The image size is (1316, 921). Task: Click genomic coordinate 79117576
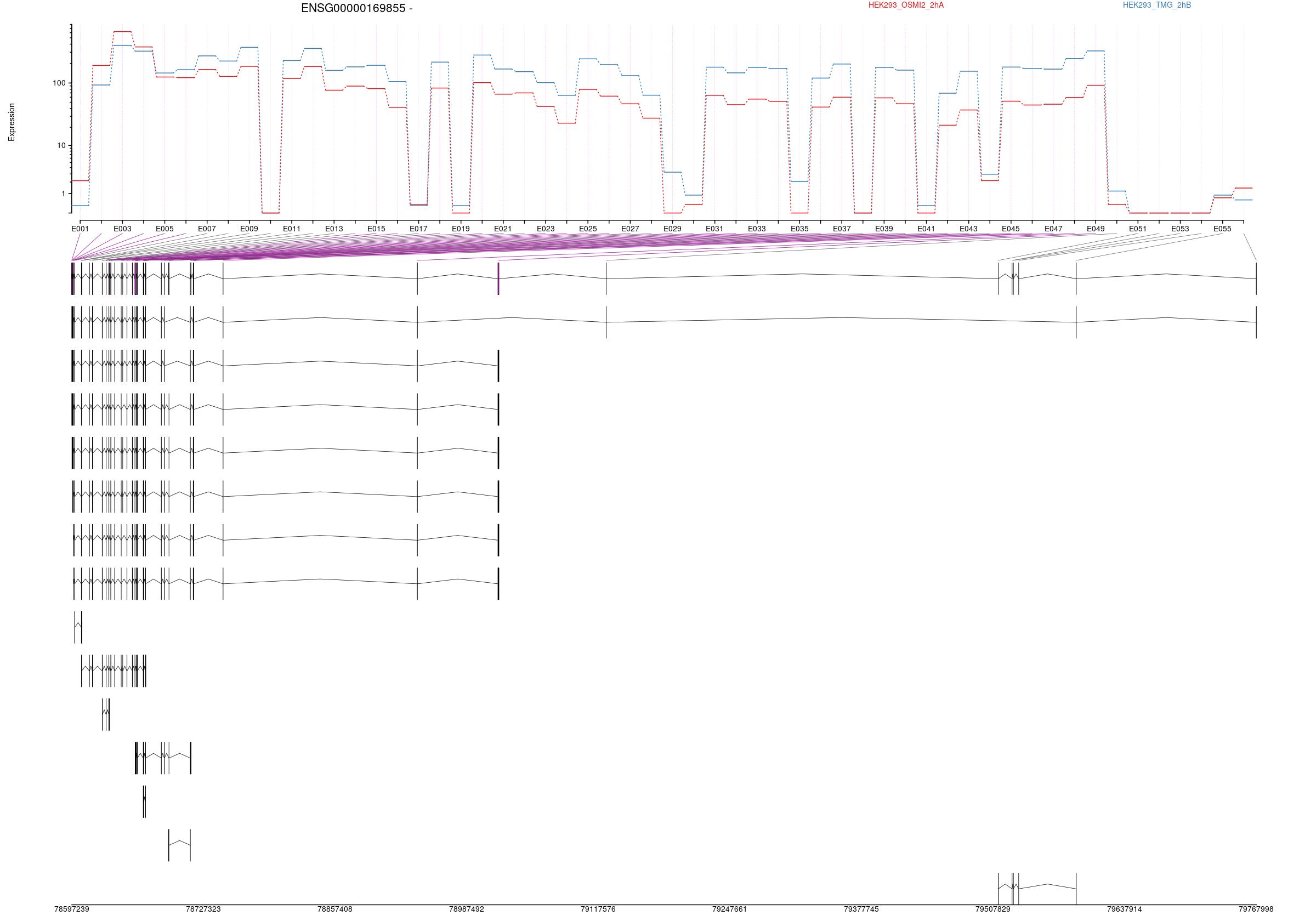coord(598,909)
